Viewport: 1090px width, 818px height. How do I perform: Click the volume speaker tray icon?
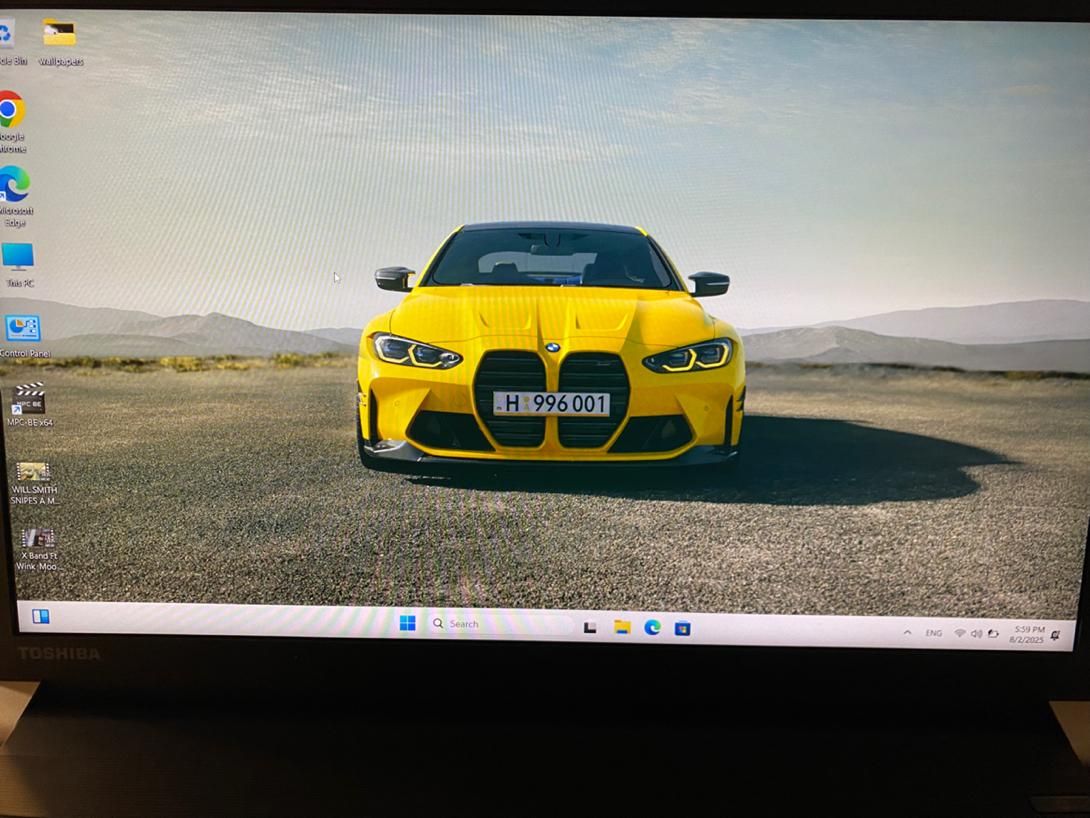tap(976, 634)
